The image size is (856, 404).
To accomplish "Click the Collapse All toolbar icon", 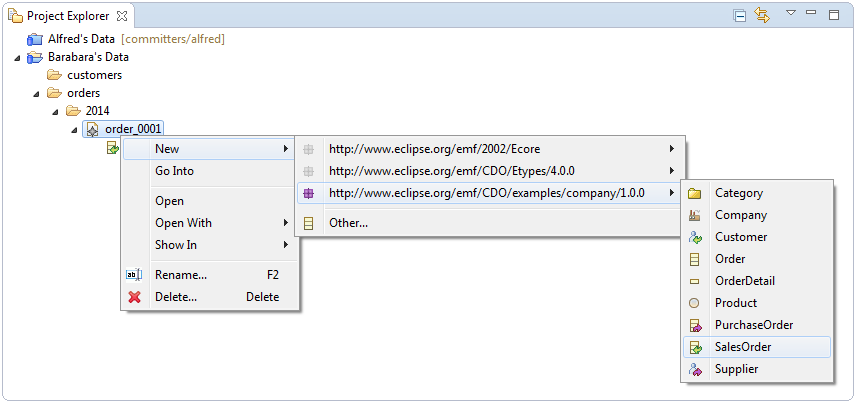I will click(740, 15).
